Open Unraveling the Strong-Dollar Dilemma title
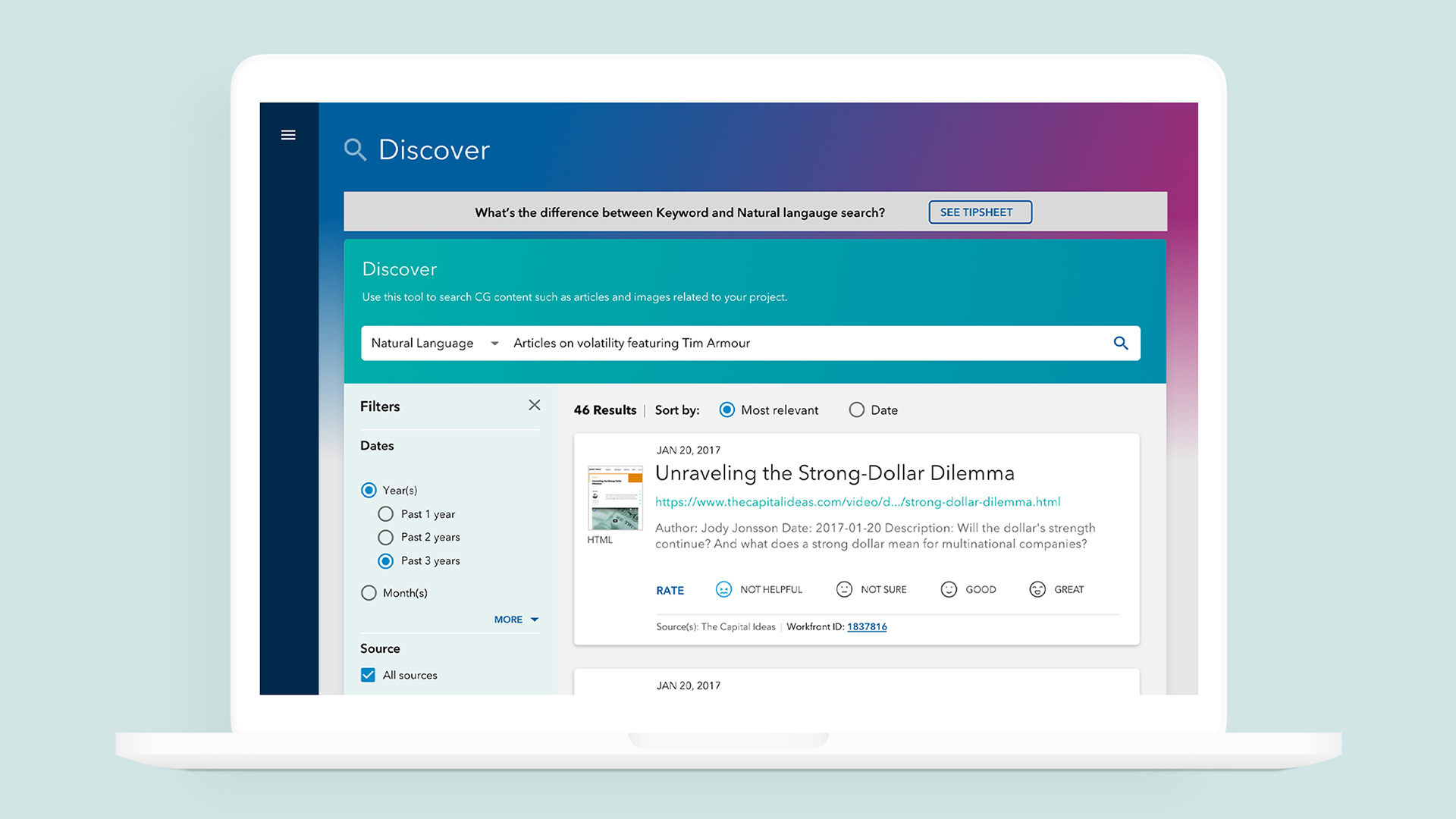Screen dimensions: 1456x819 (x=834, y=473)
